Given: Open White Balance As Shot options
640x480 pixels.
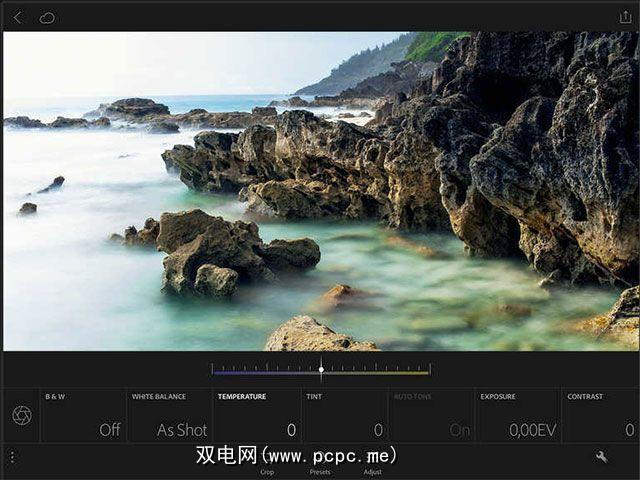Looking at the screenshot, I should pos(170,415).
